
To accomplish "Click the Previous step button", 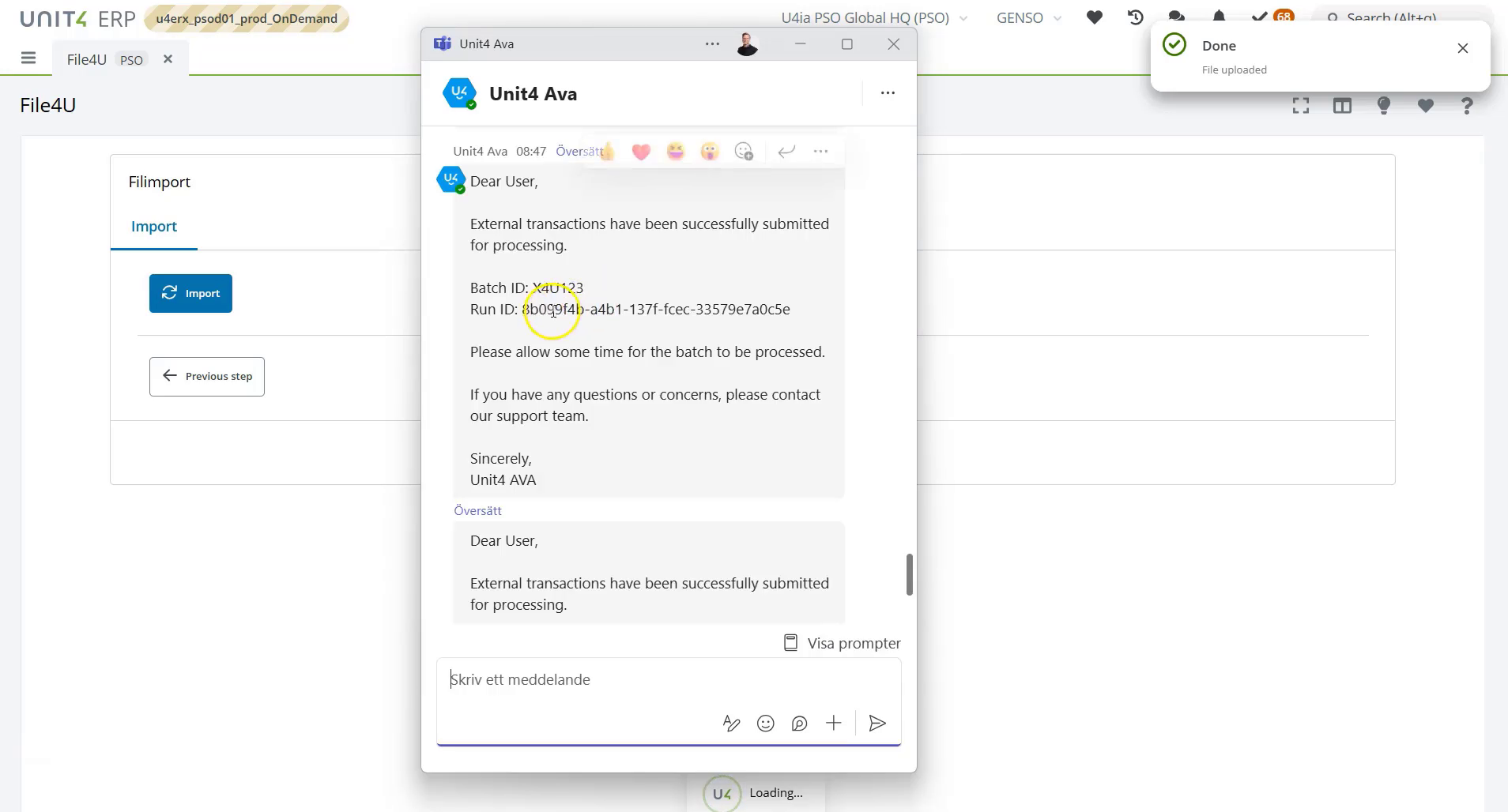I will click(x=206, y=376).
